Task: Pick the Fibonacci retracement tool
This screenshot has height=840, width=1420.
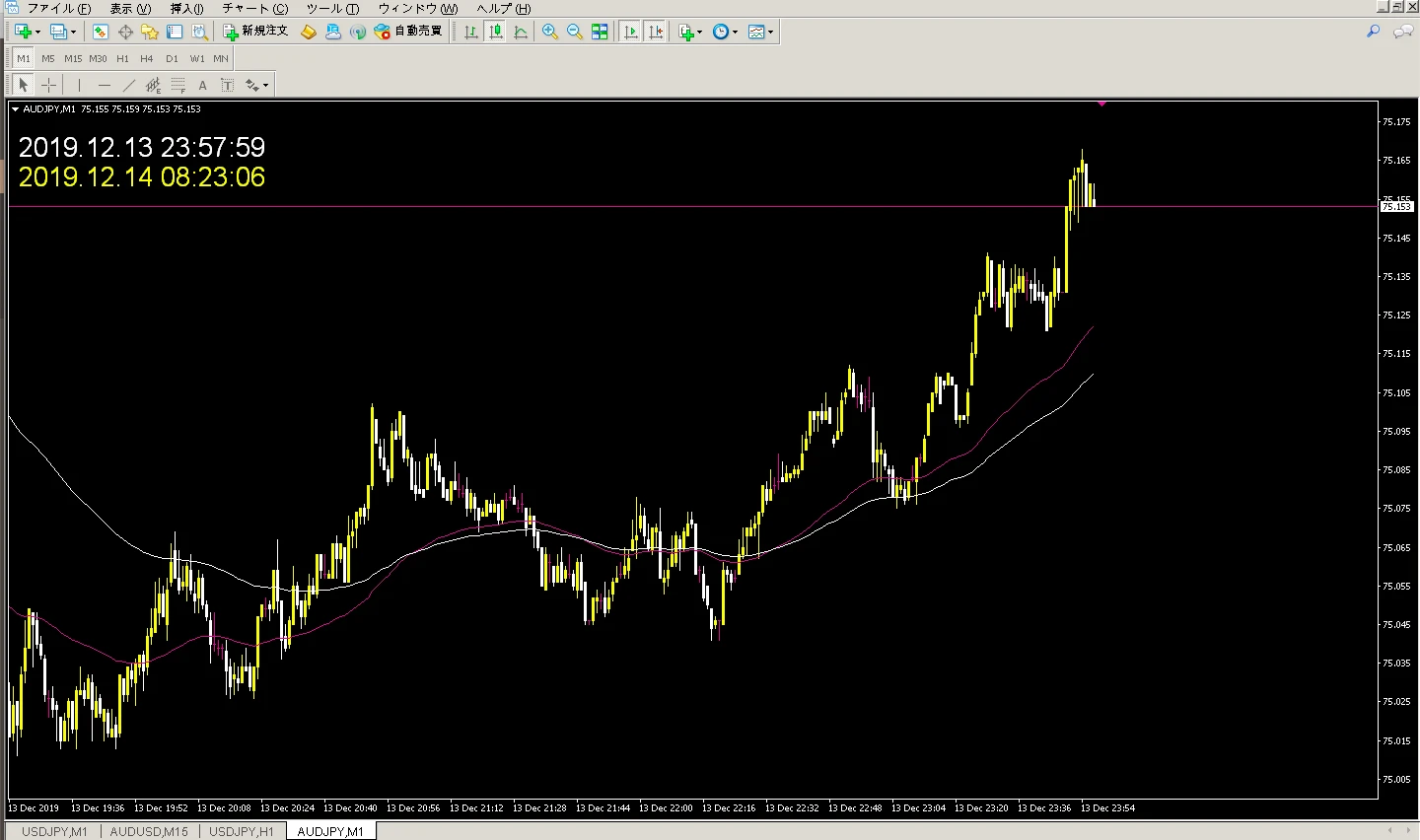Action: [177, 85]
